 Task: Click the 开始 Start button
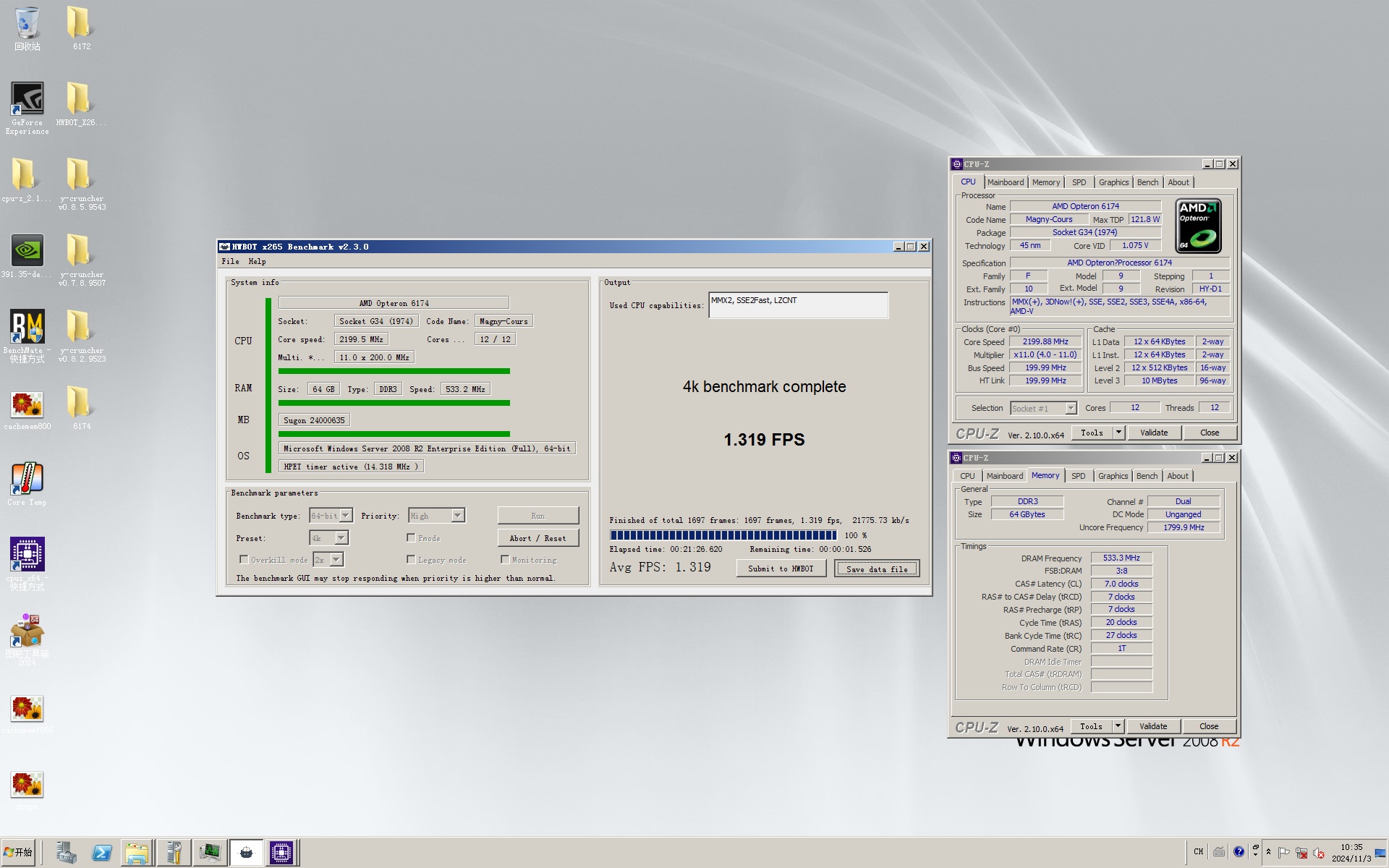[19, 853]
